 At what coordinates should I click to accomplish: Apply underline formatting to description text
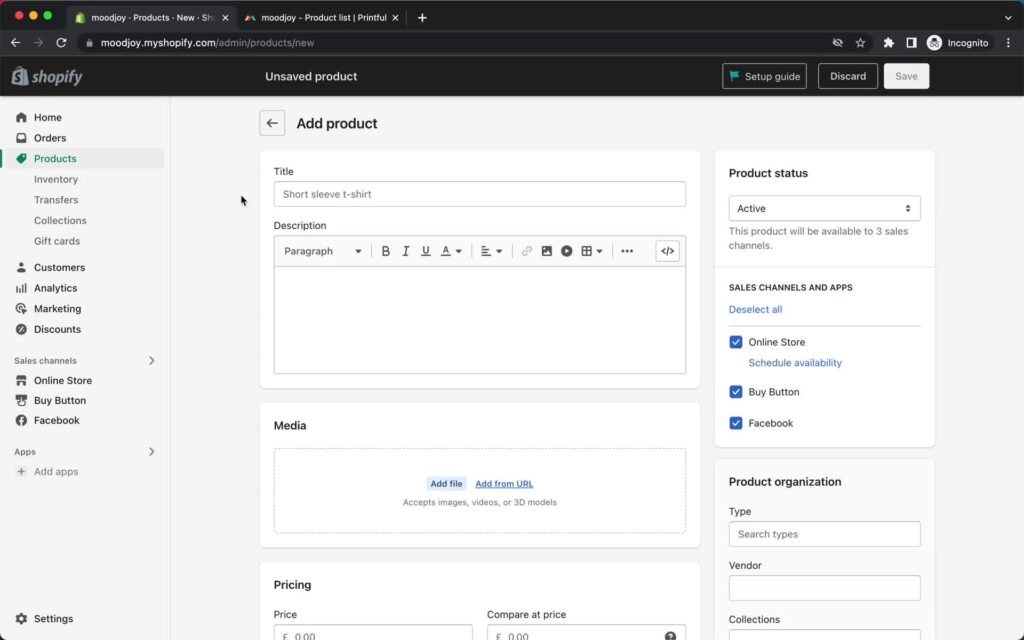pyautogui.click(x=425, y=251)
